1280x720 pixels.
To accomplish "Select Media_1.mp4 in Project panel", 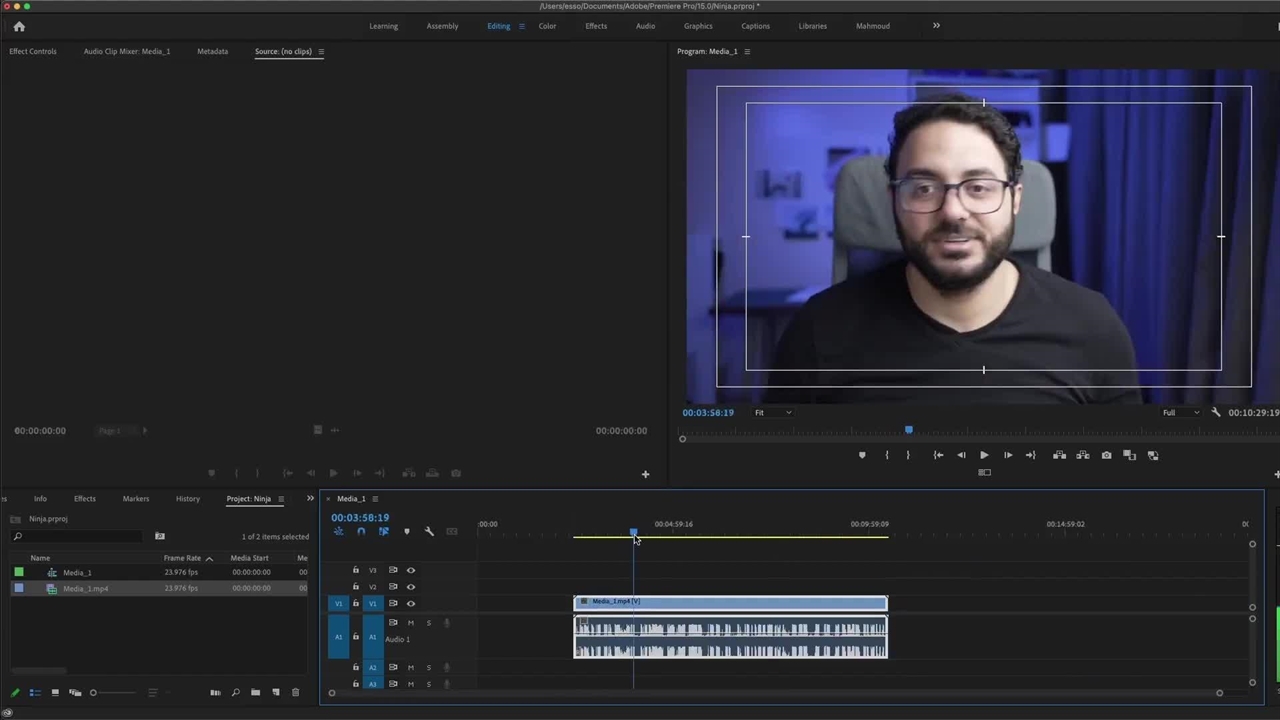I will [86, 588].
